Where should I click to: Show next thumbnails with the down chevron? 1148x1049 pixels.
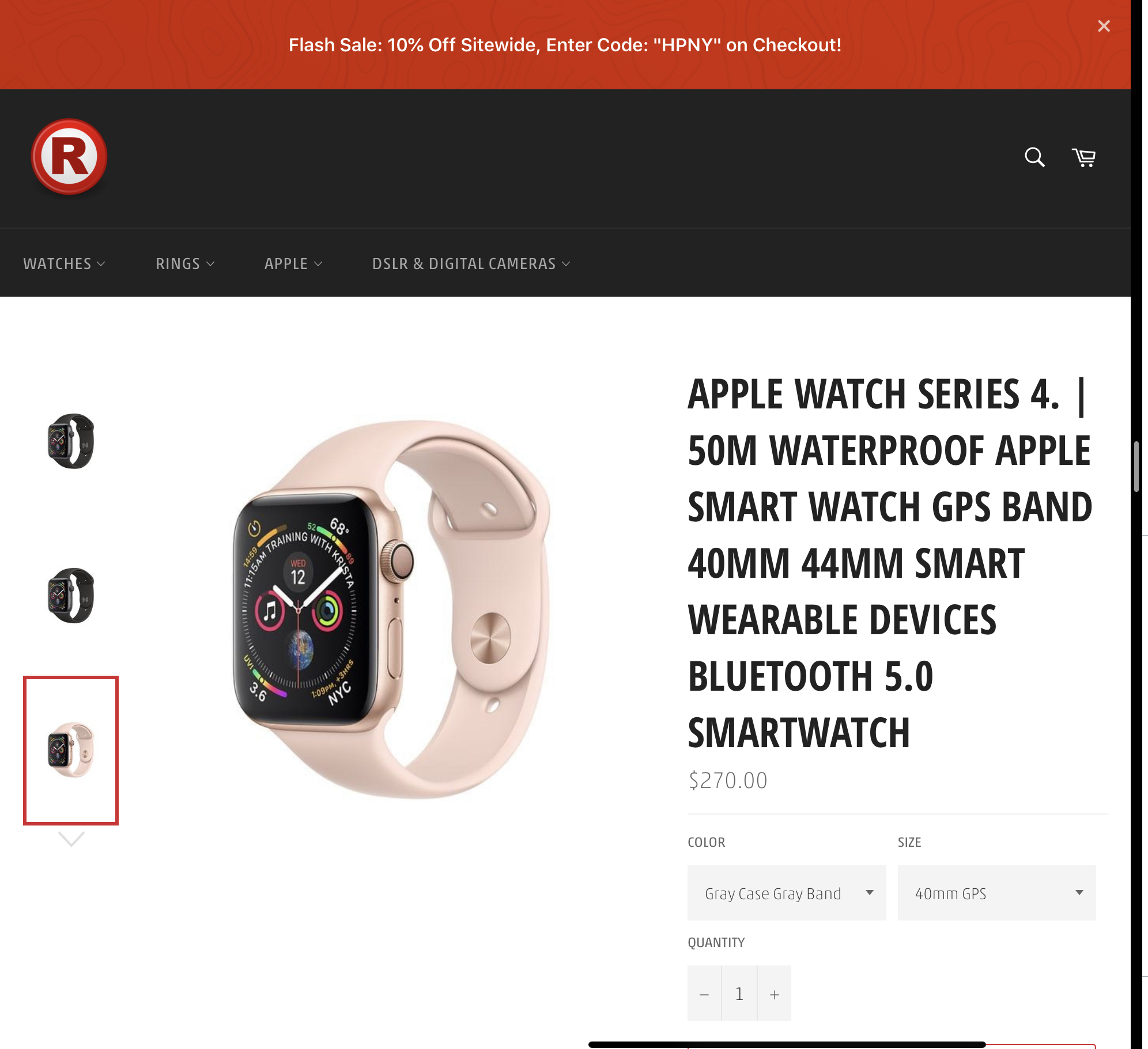click(71, 839)
